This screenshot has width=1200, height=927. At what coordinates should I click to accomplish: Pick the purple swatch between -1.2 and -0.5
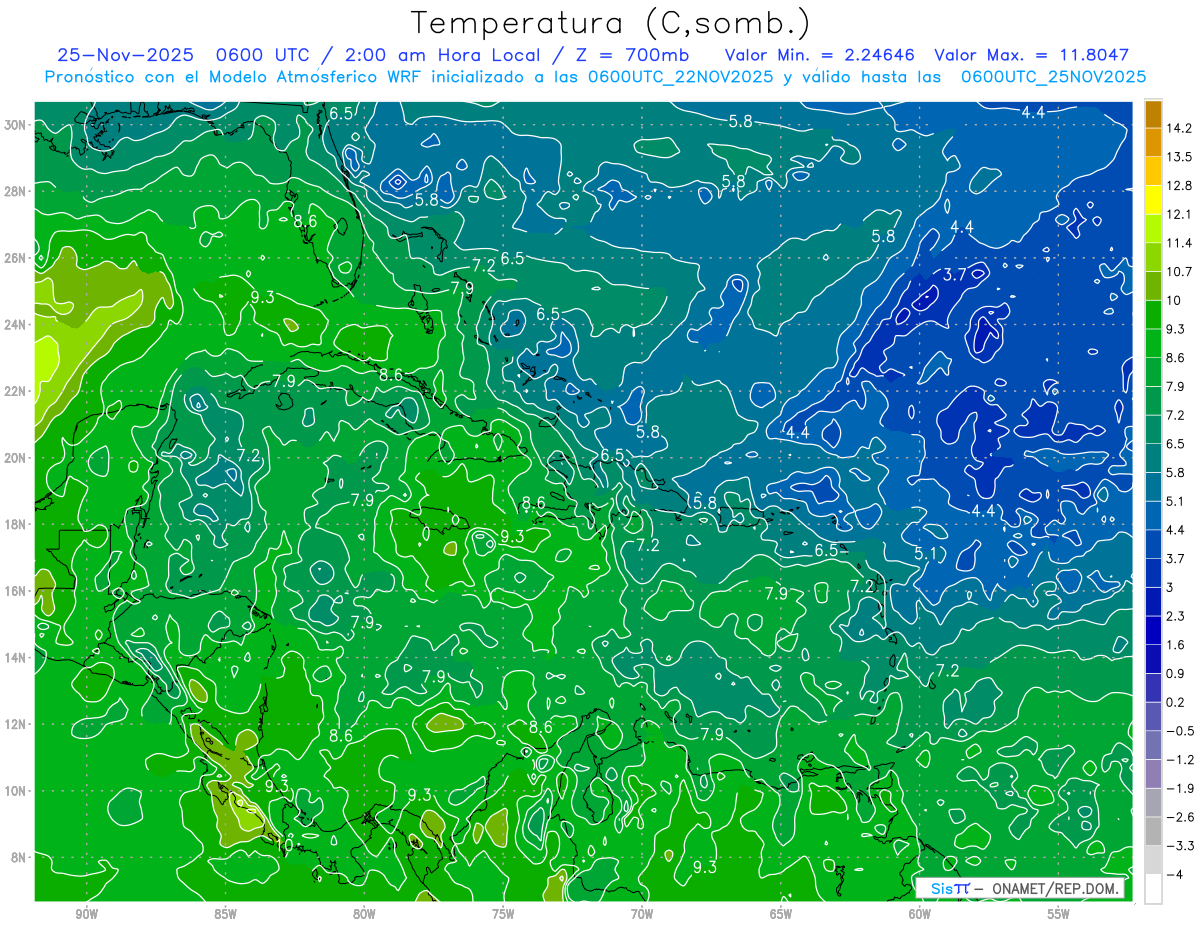click(x=1153, y=745)
